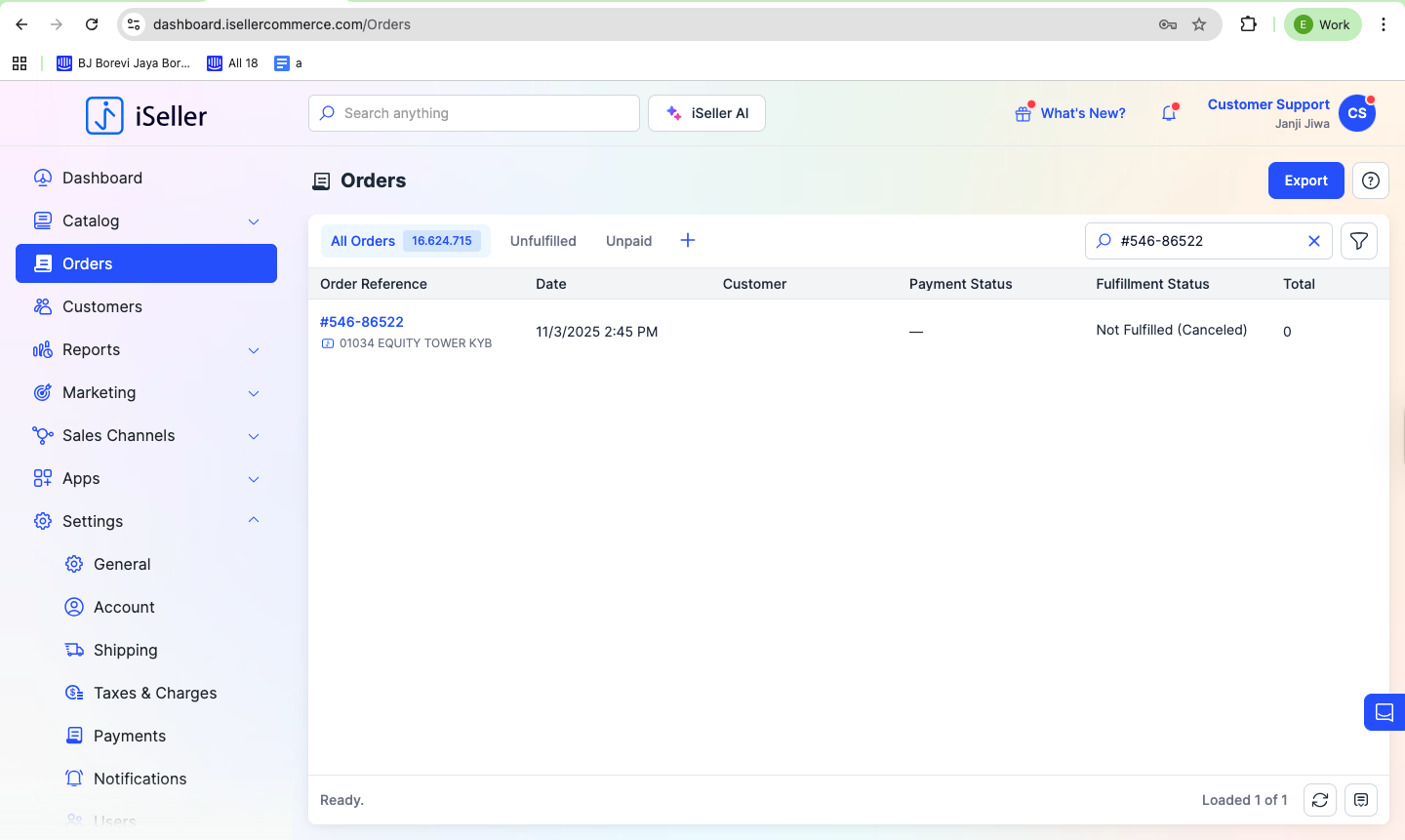
Task: Expand the Reports submenu chevron
Action: 254,350
